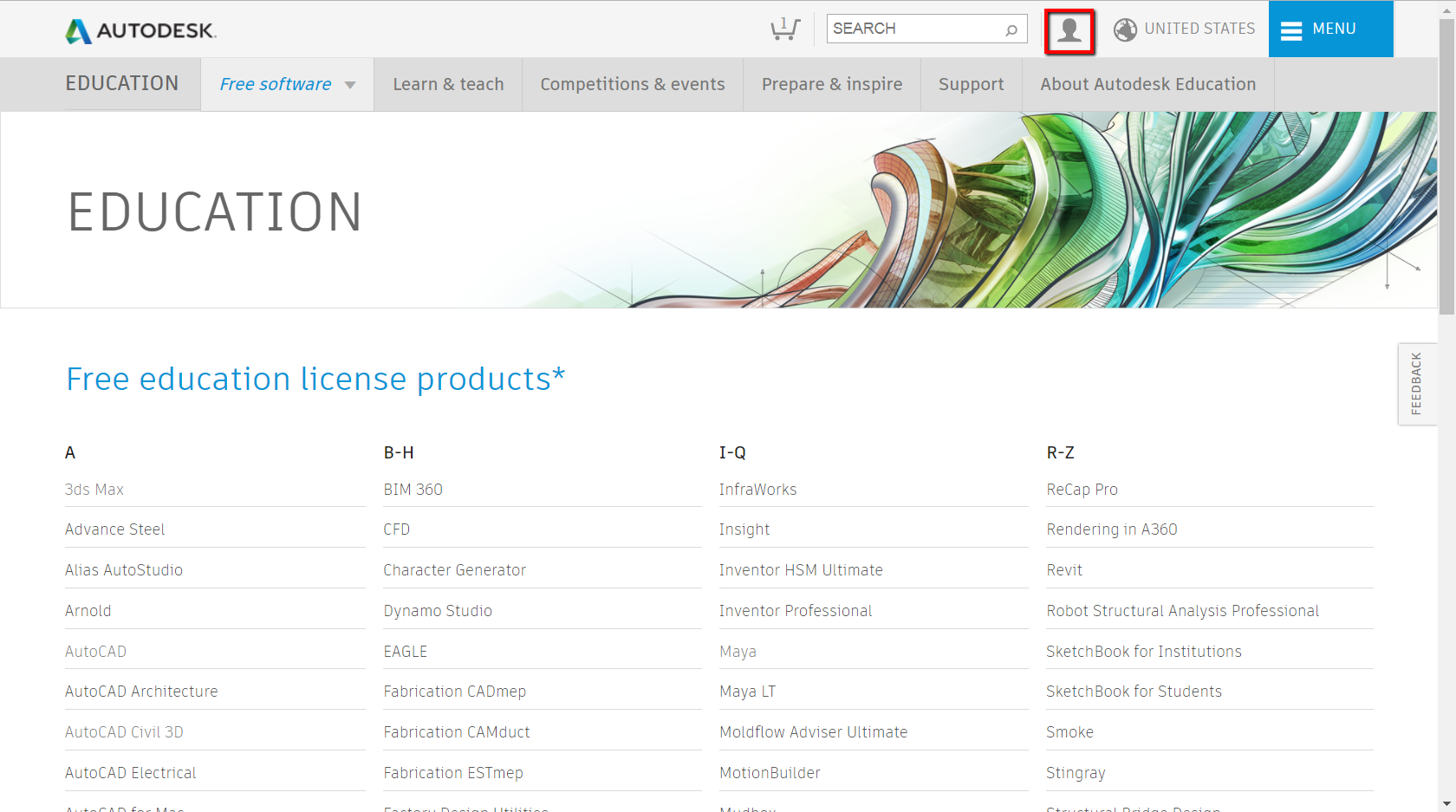Click the CFD product link
Screen dimensions: 1456x812
397,529
